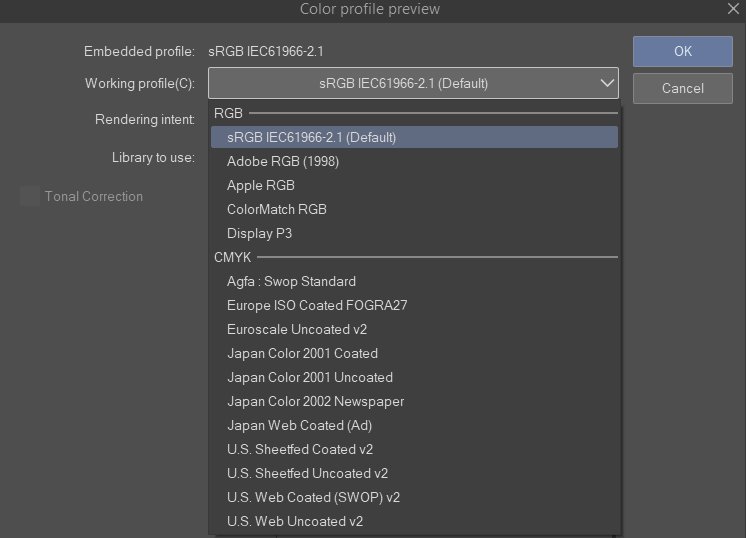The height and width of the screenshot is (538, 746).
Task: Select Agfa : Swop Standard profile
Action: 414,281
